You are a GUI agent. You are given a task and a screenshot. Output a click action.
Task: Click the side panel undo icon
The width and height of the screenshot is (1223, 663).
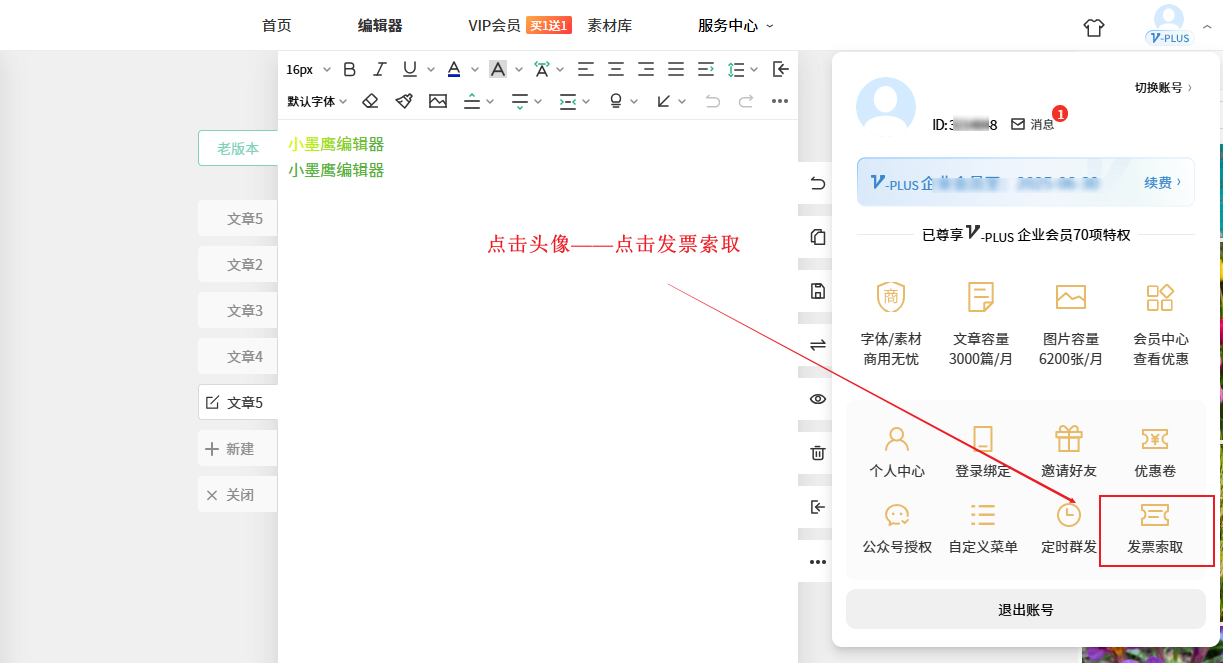pyautogui.click(x=818, y=183)
